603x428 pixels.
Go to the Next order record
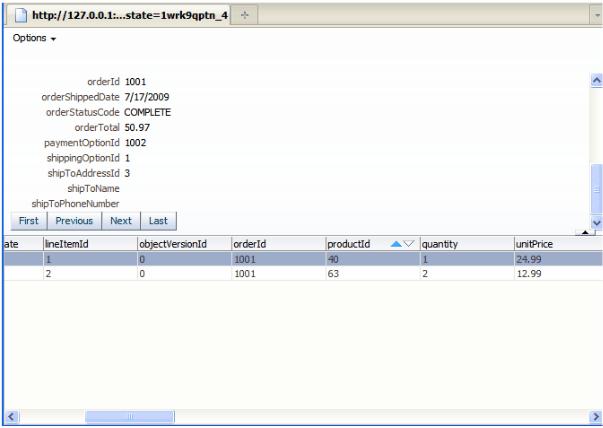click(121, 221)
